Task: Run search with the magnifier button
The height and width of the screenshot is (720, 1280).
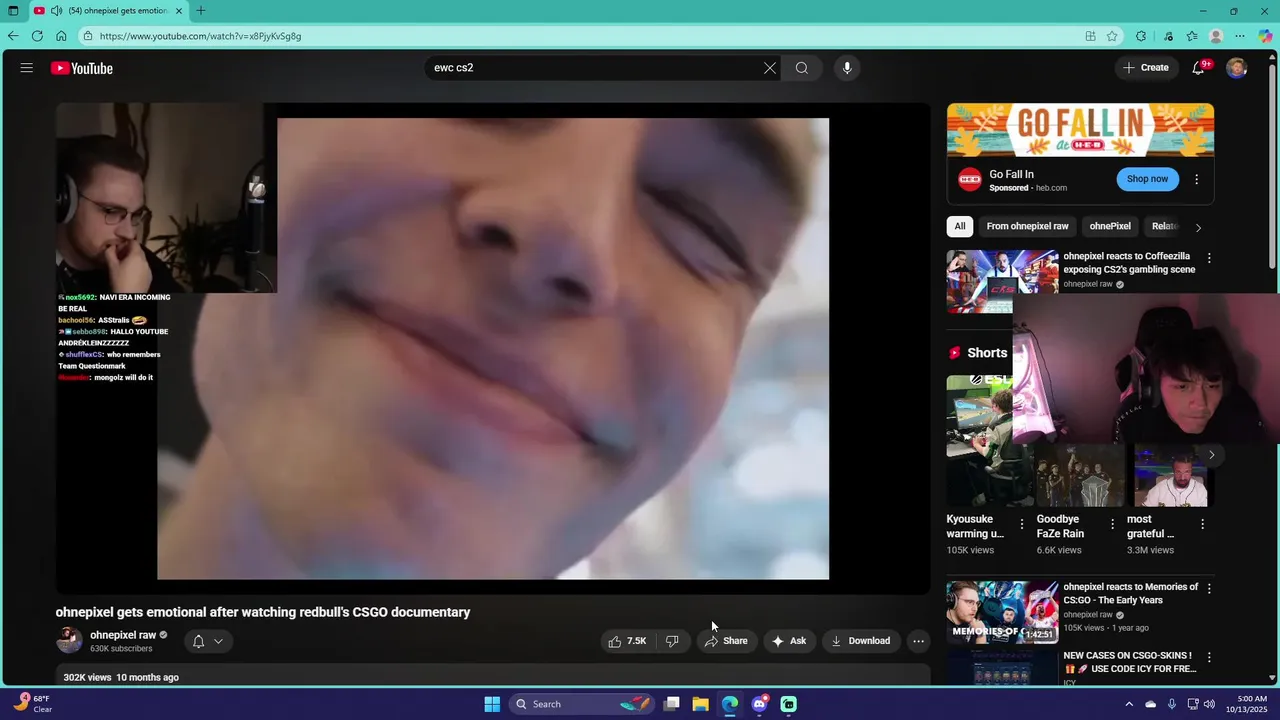Action: tap(802, 68)
